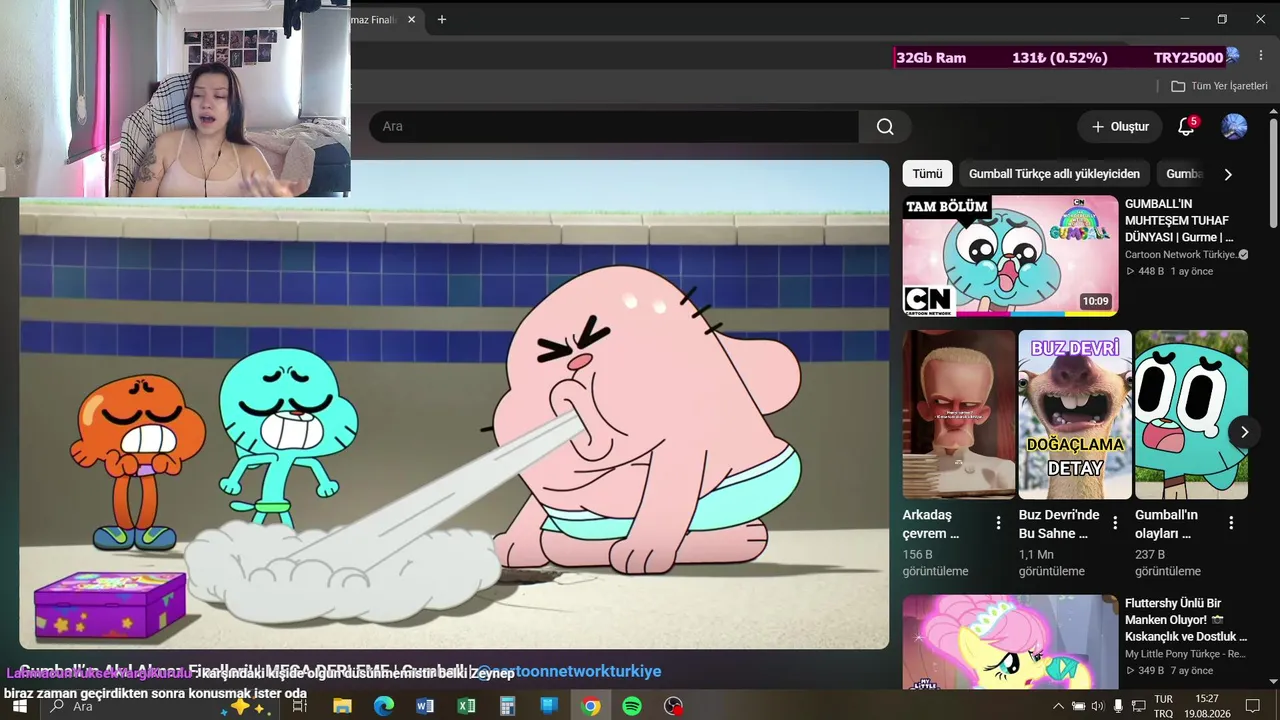This screenshot has height=720, width=1280.
Task: Open Task View from the taskbar
Action: tap(299, 706)
